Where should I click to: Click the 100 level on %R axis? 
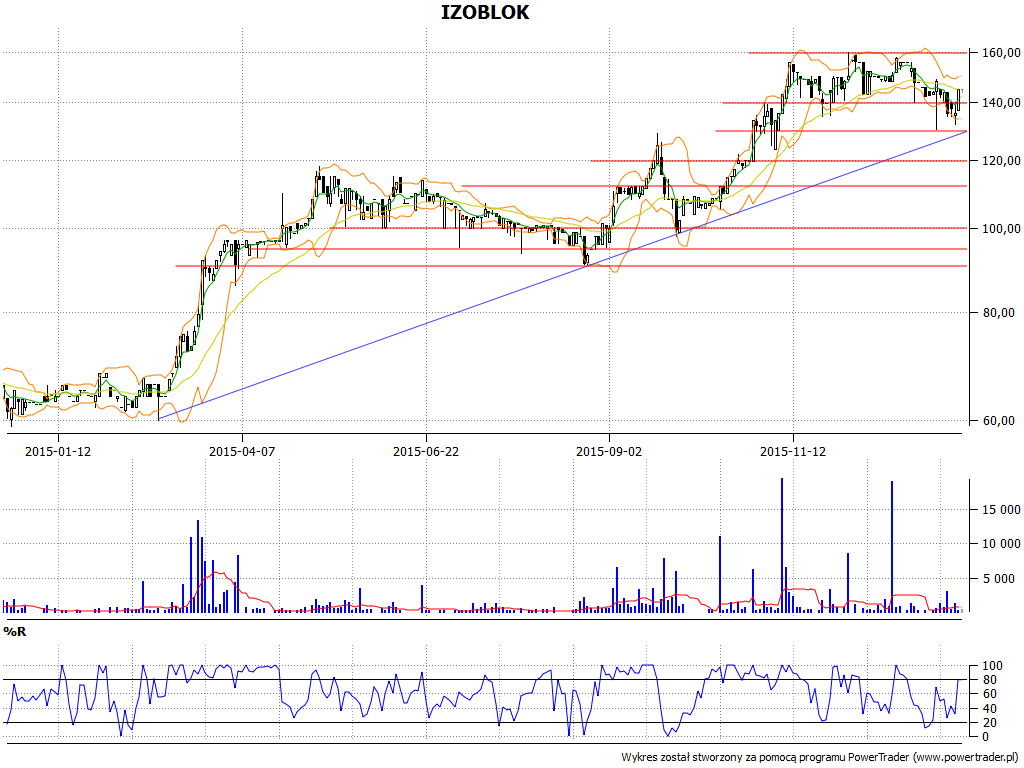[993, 665]
